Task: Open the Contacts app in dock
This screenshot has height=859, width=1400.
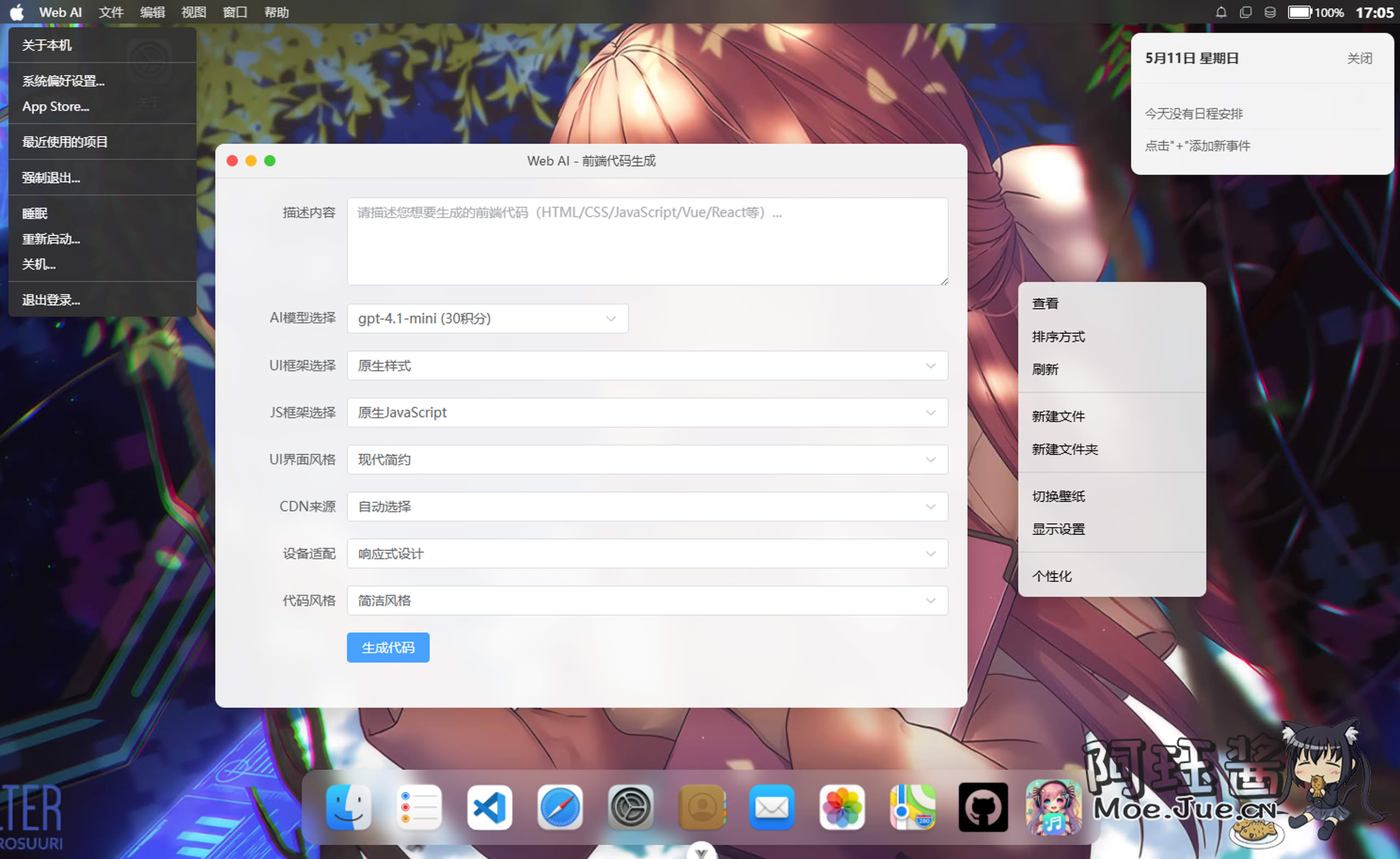Action: 701,807
